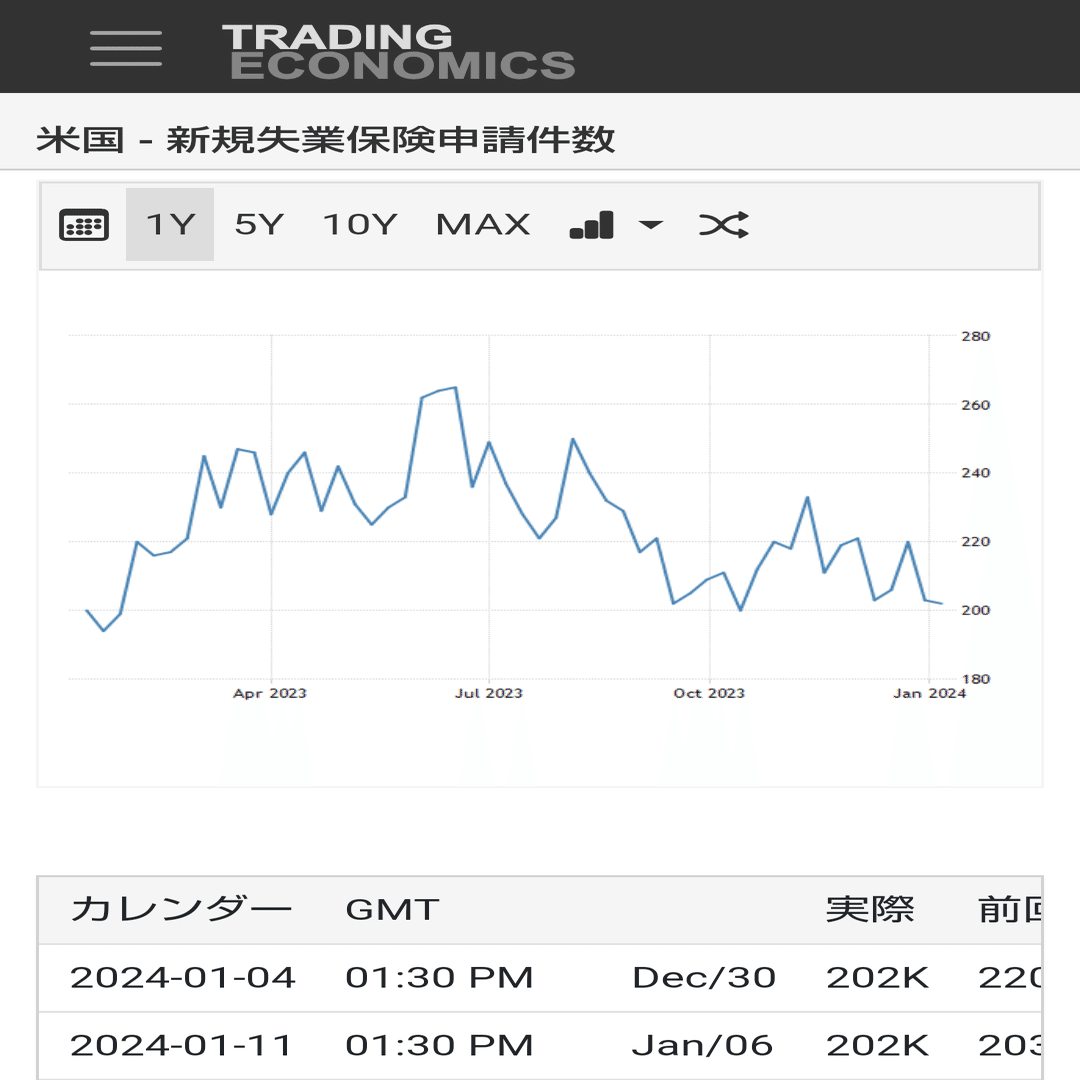Click the Jul 2023 axis label
The height and width of the screenshot is (1080, 1080).
(488, 694)
